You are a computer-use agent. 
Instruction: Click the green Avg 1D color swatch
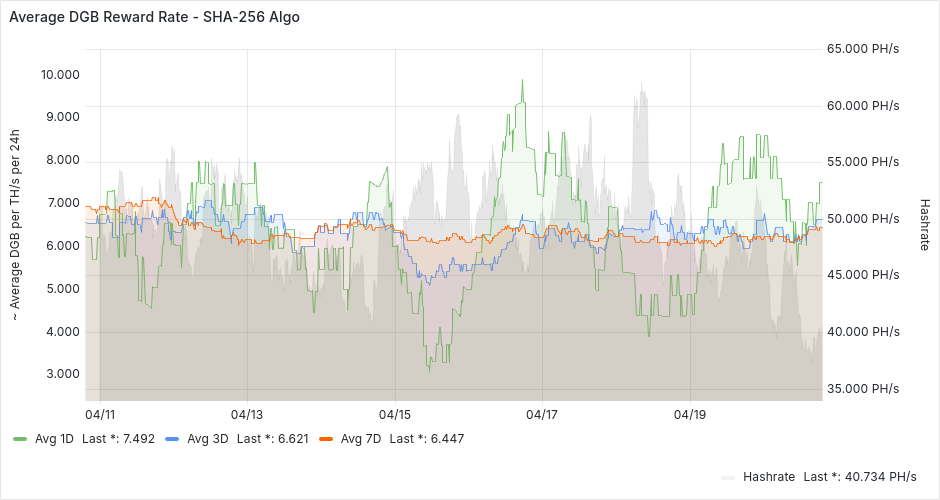tap(20, 439)
